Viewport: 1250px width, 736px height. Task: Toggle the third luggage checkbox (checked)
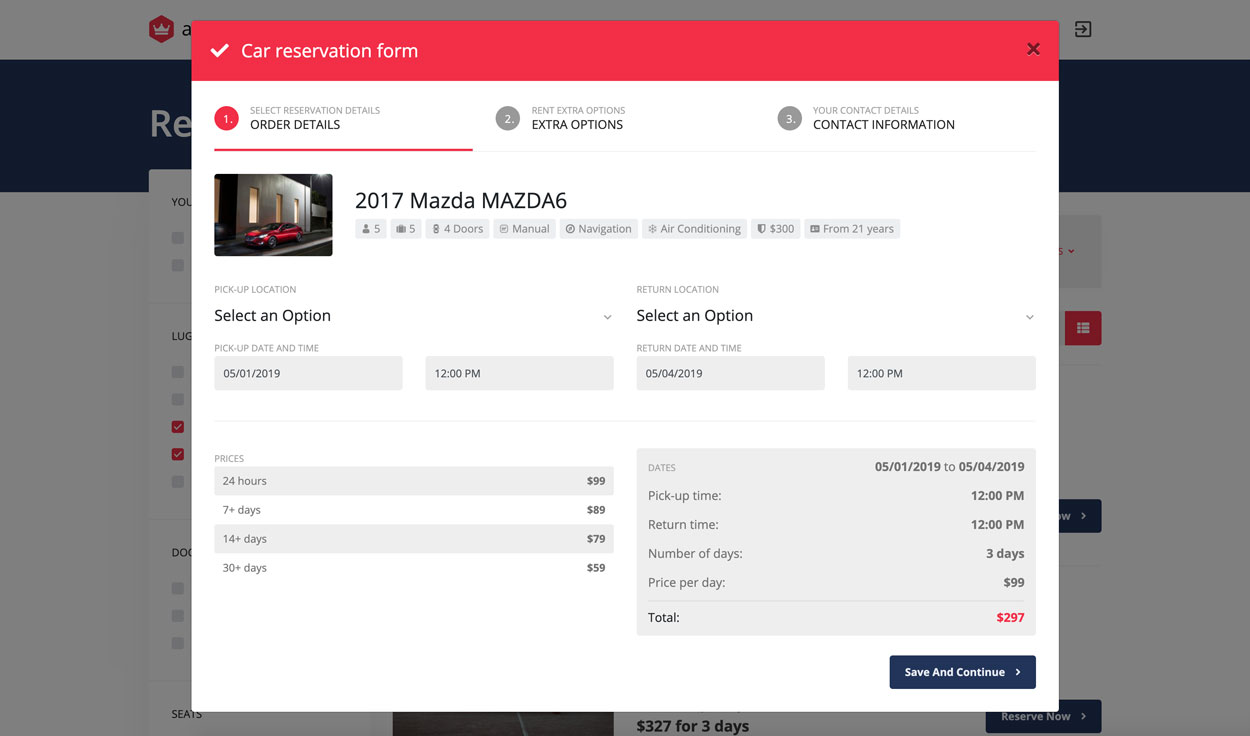(177, 427)
